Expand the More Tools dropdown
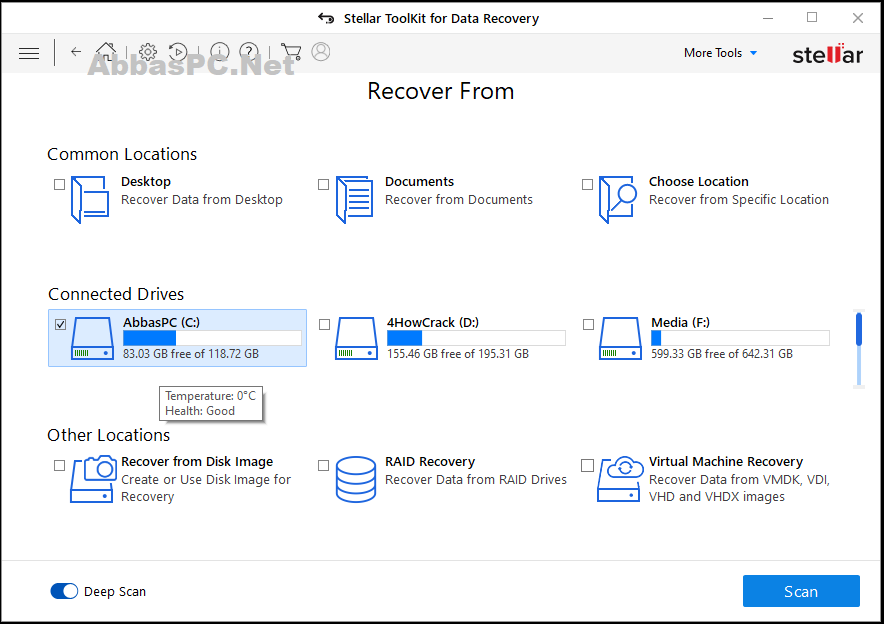Screen dimensions: 884x624 [720, 53]
